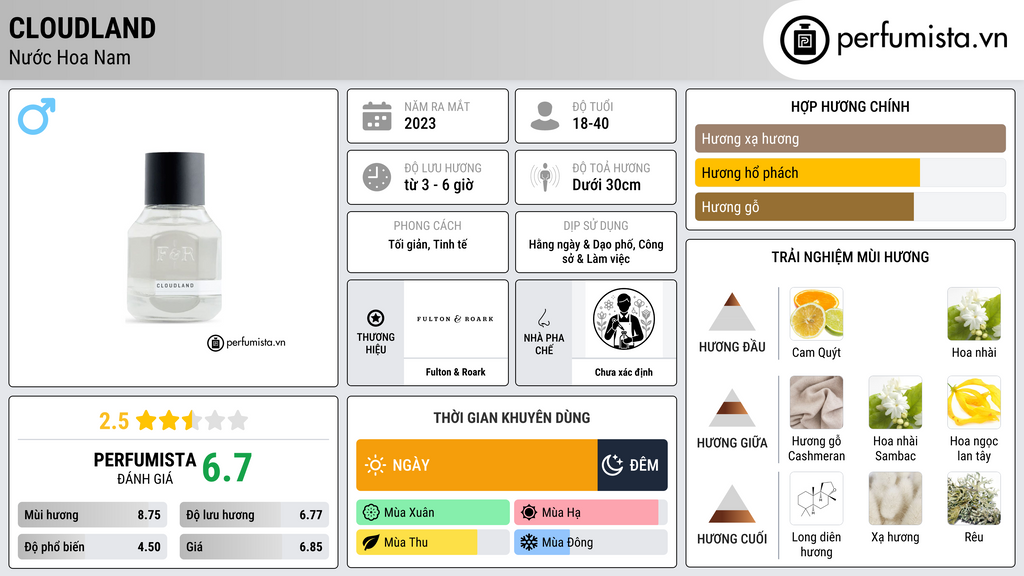This screenshot has height=576, width=1024.
Task: Click the Hương gỗ accord bar
Action: (850, 207)
